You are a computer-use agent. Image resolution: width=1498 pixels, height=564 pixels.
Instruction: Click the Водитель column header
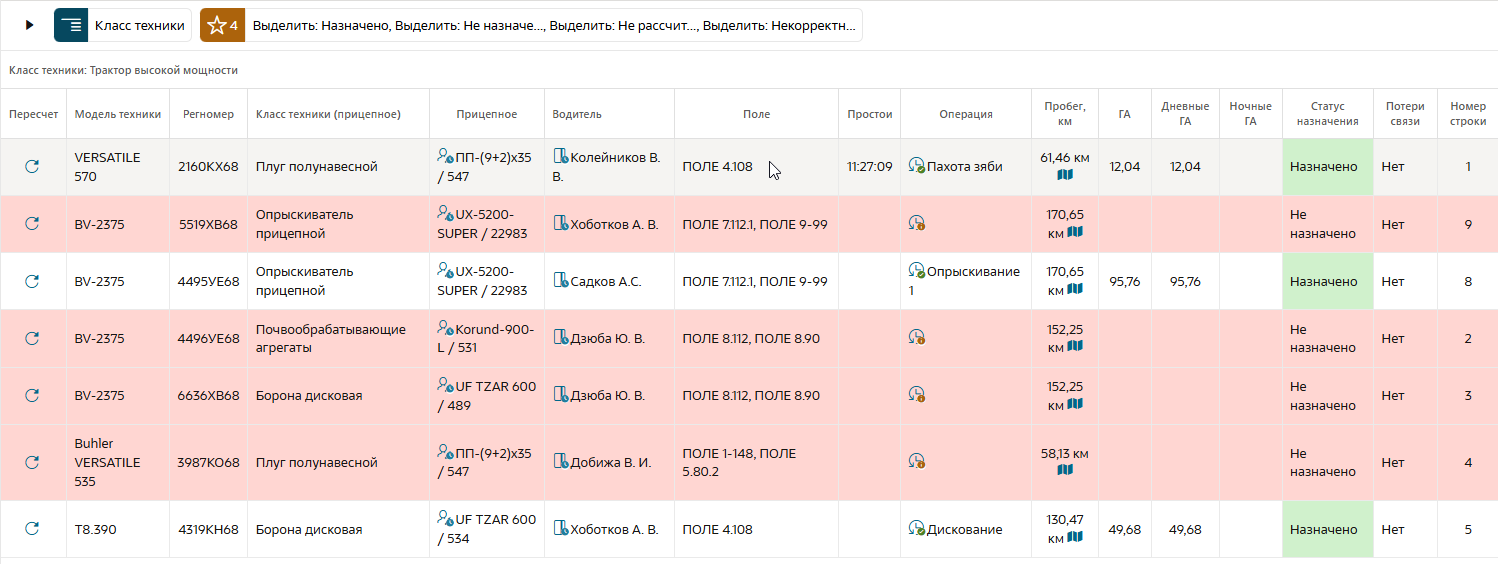click(x=577, y=114)
